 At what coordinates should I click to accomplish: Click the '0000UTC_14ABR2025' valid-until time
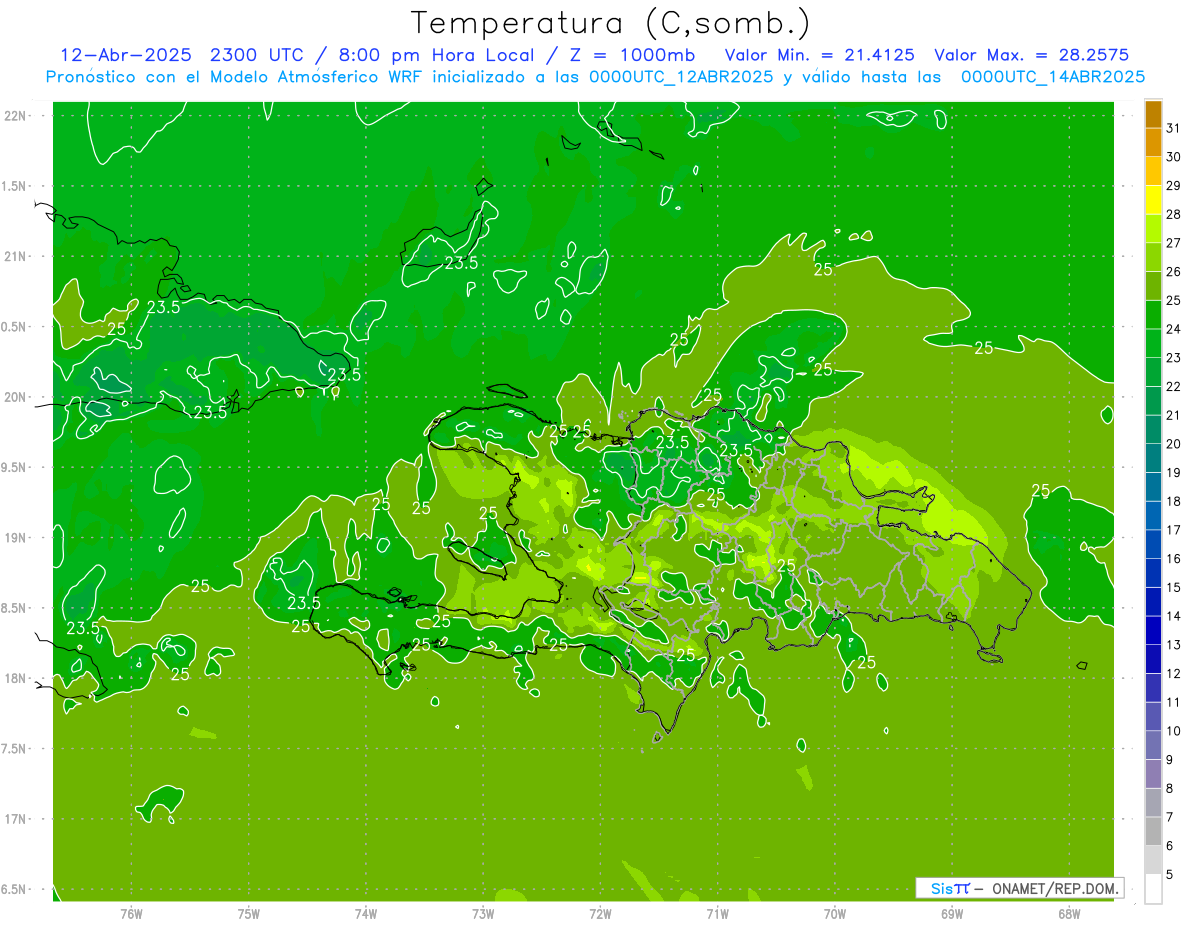point(1053,76)
